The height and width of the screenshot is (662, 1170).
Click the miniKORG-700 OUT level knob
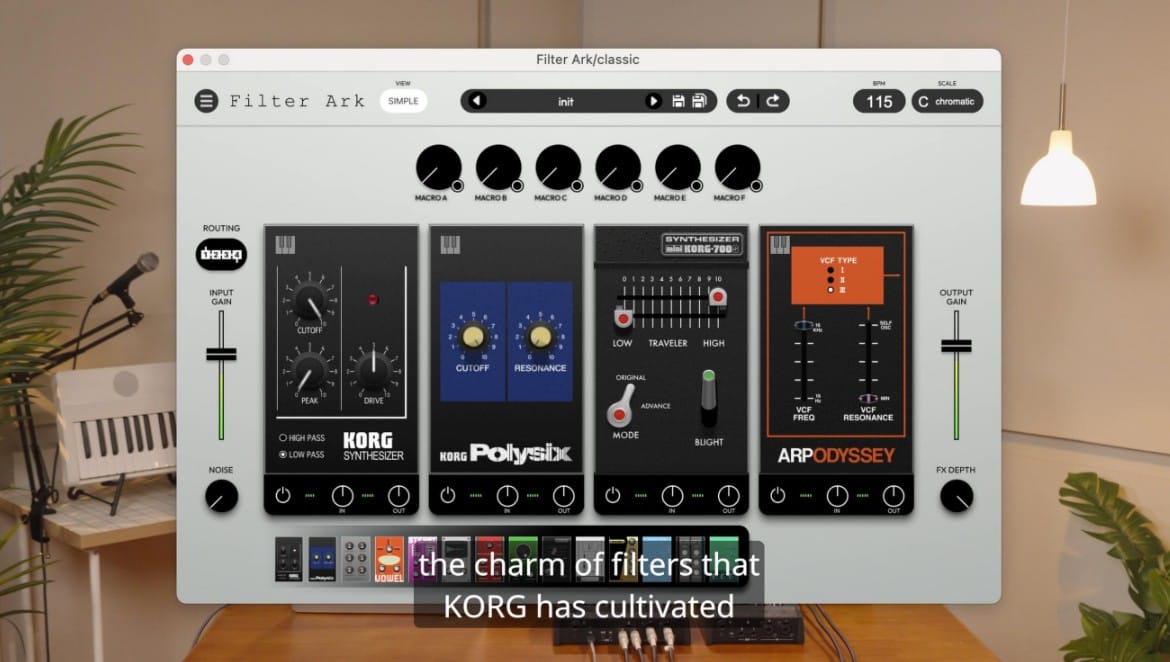[728, 496]
